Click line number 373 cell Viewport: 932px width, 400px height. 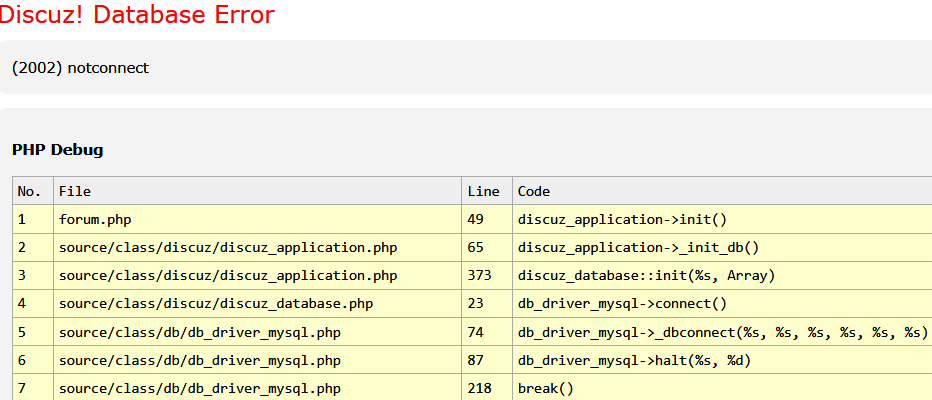coord(487,276)
